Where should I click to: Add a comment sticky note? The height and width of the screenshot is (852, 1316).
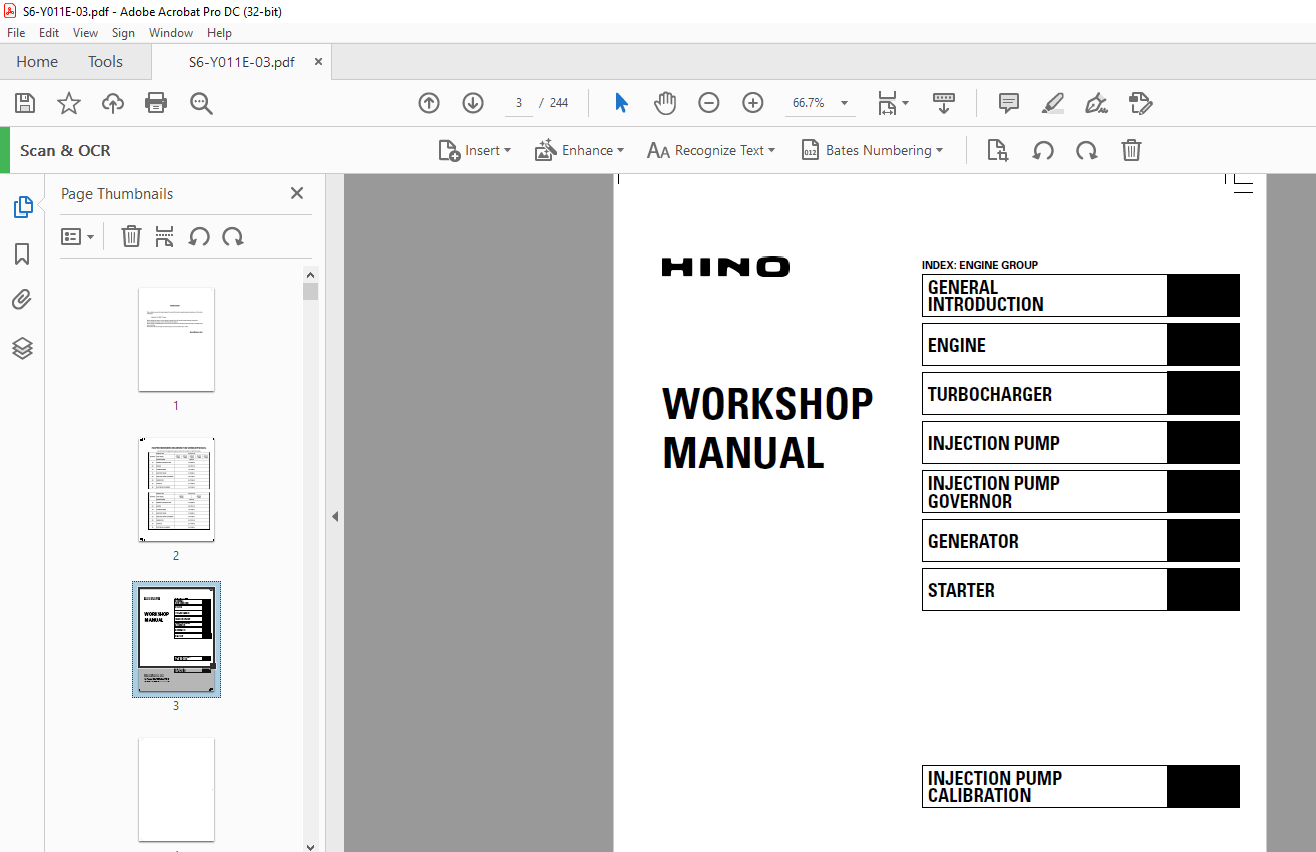coord(1009,103)
